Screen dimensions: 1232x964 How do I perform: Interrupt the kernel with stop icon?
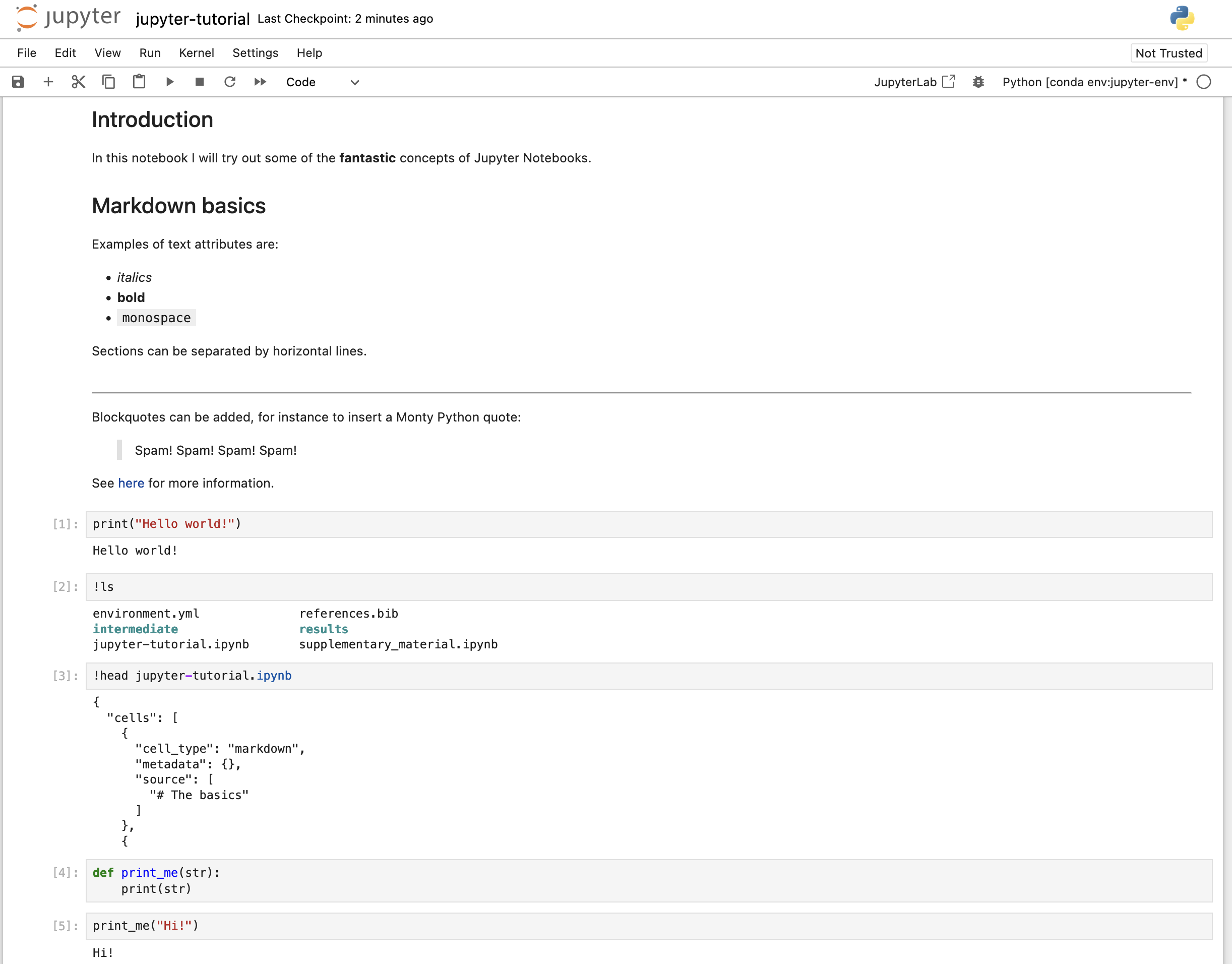[x=199, y=82]
